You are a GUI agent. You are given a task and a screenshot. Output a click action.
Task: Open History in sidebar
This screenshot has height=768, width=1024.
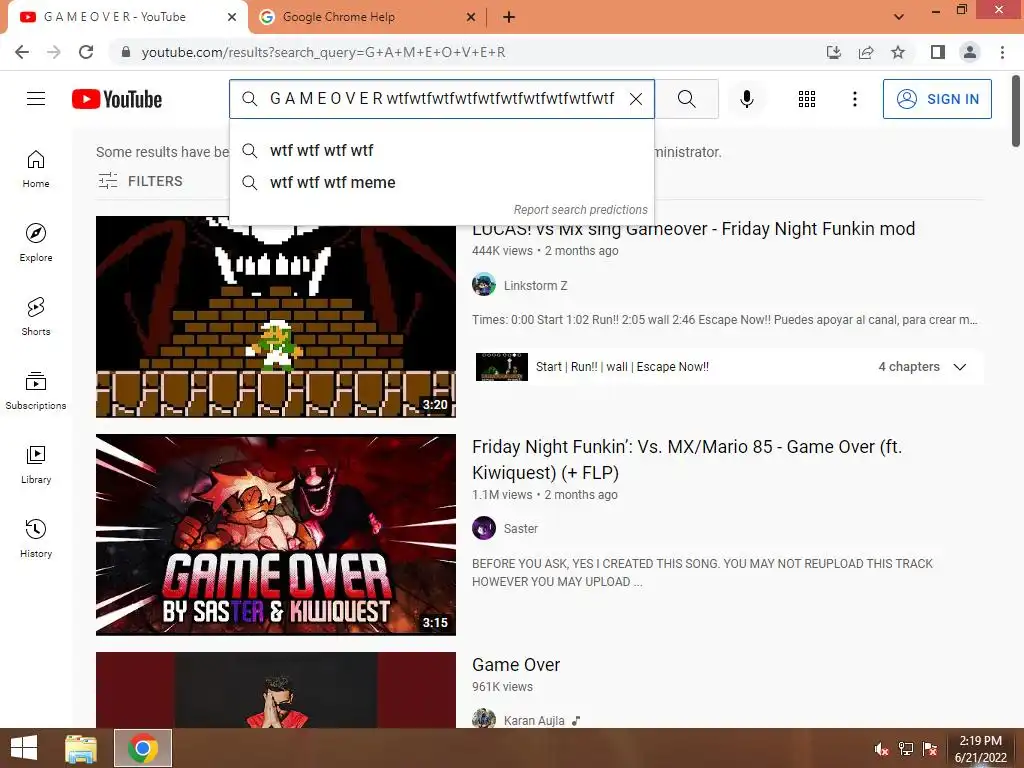click(36, 538)
